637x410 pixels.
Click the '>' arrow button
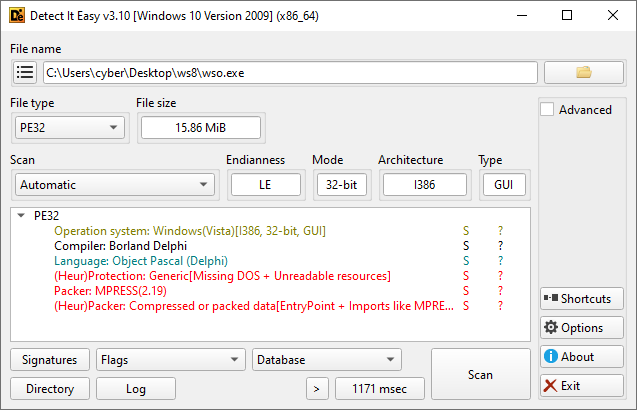coord(316,389)
